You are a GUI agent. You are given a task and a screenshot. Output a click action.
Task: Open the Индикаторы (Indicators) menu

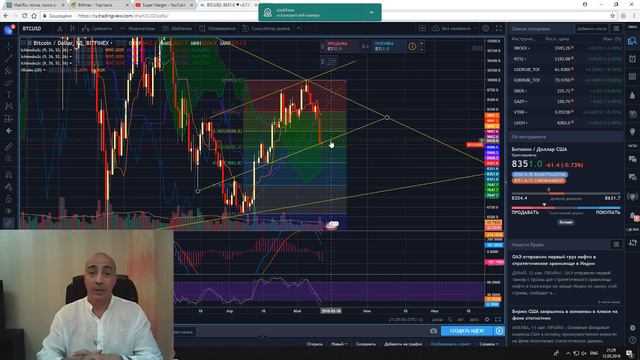tap(137, 29)
